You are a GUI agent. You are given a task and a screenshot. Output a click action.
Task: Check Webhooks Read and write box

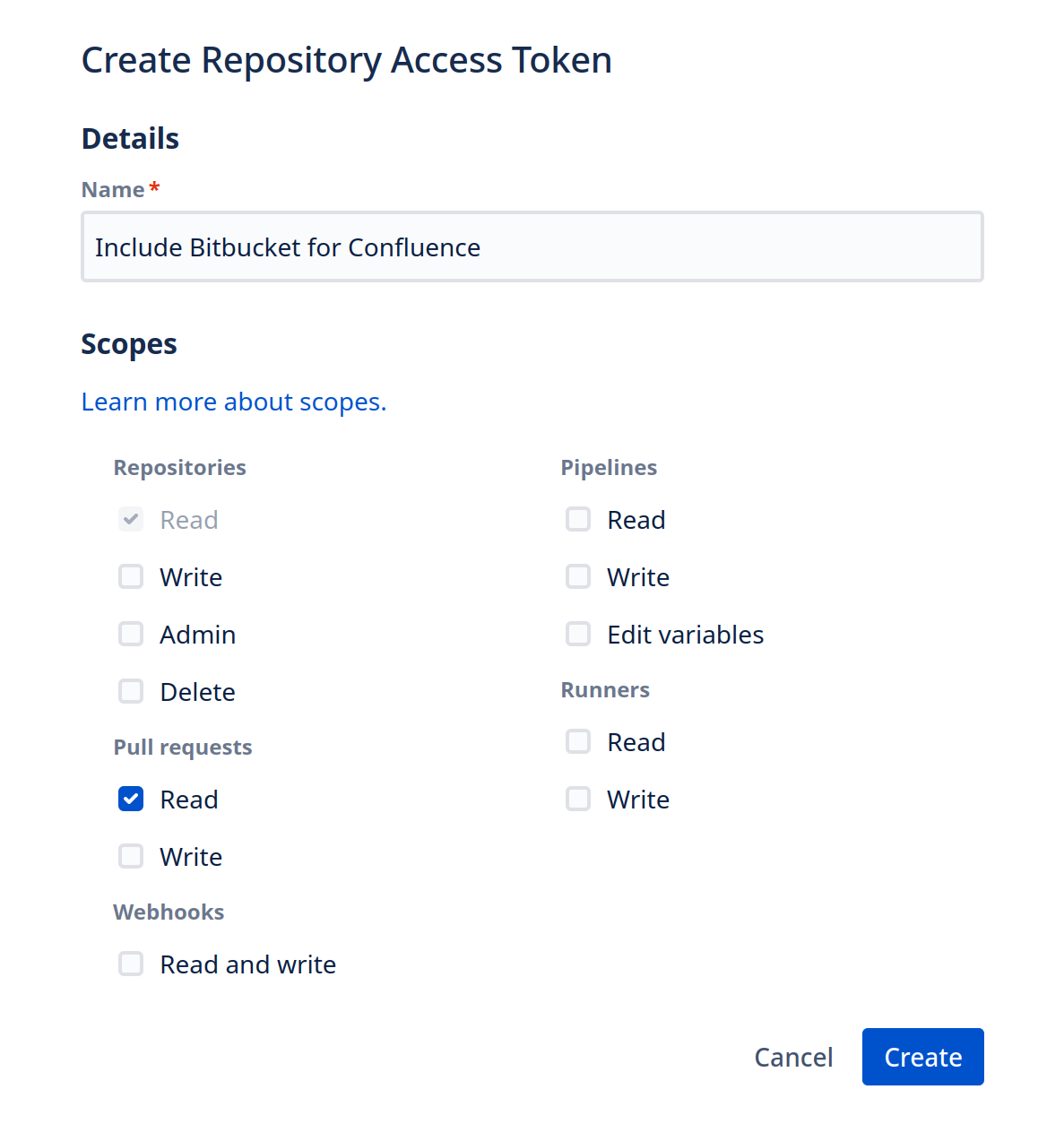[x=131, y=964]
